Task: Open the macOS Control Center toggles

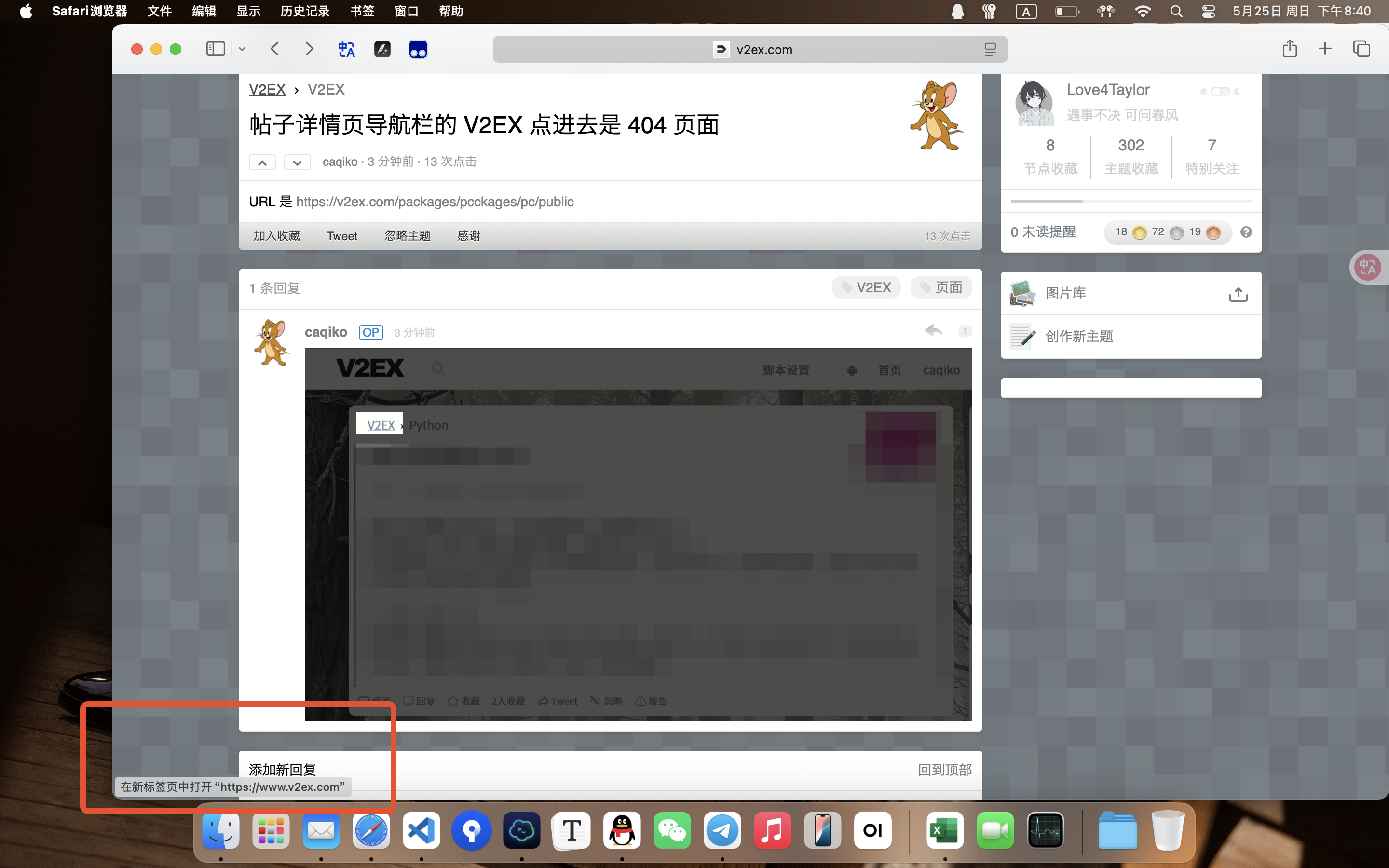Action: coord(1208,11)
